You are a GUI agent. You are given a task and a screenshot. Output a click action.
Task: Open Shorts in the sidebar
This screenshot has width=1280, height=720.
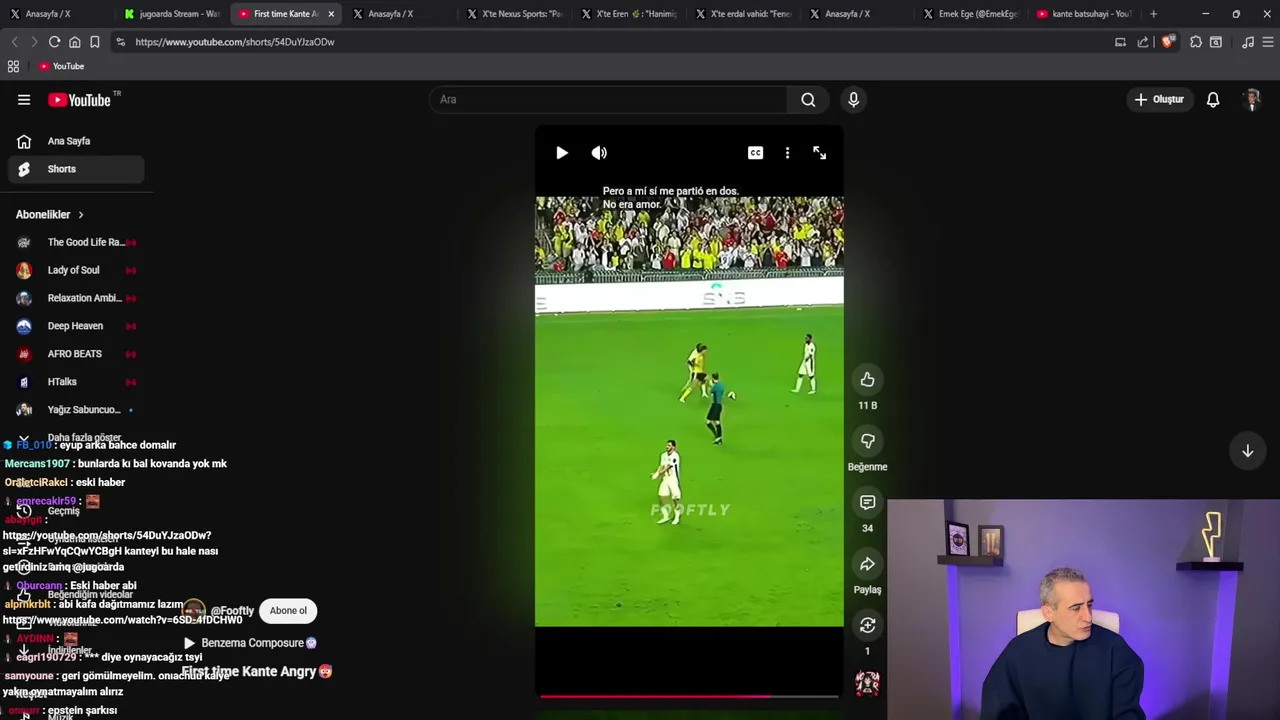tap(76, 169)
